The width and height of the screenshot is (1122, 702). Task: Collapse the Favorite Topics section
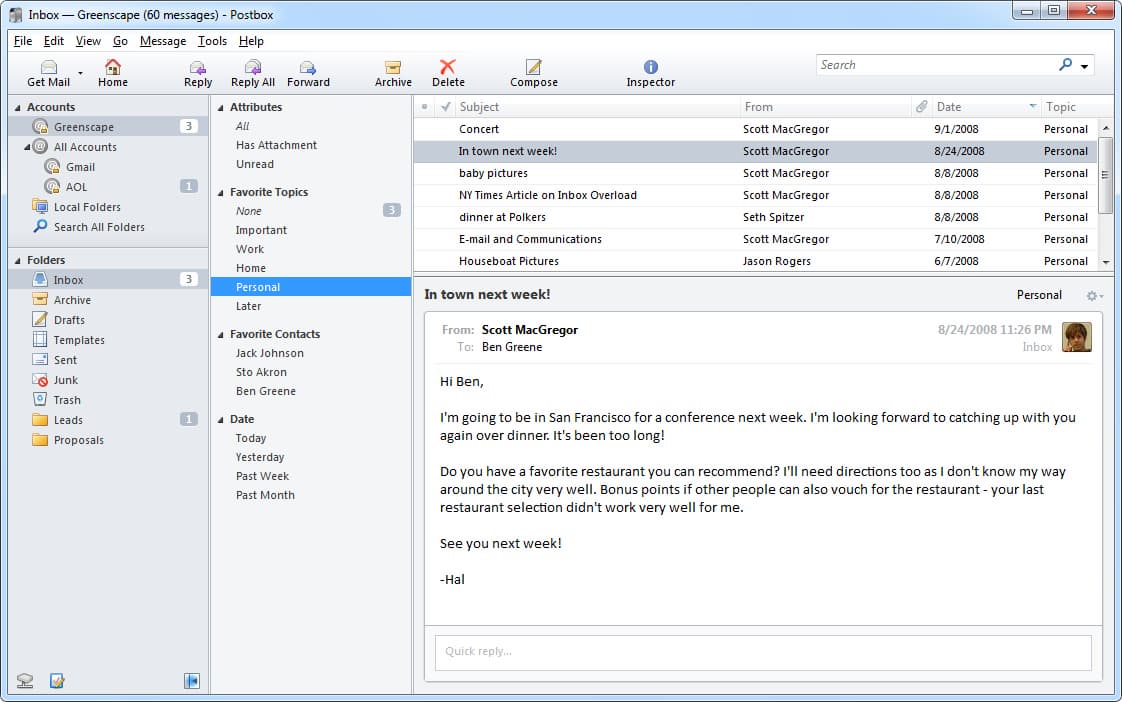220,192
